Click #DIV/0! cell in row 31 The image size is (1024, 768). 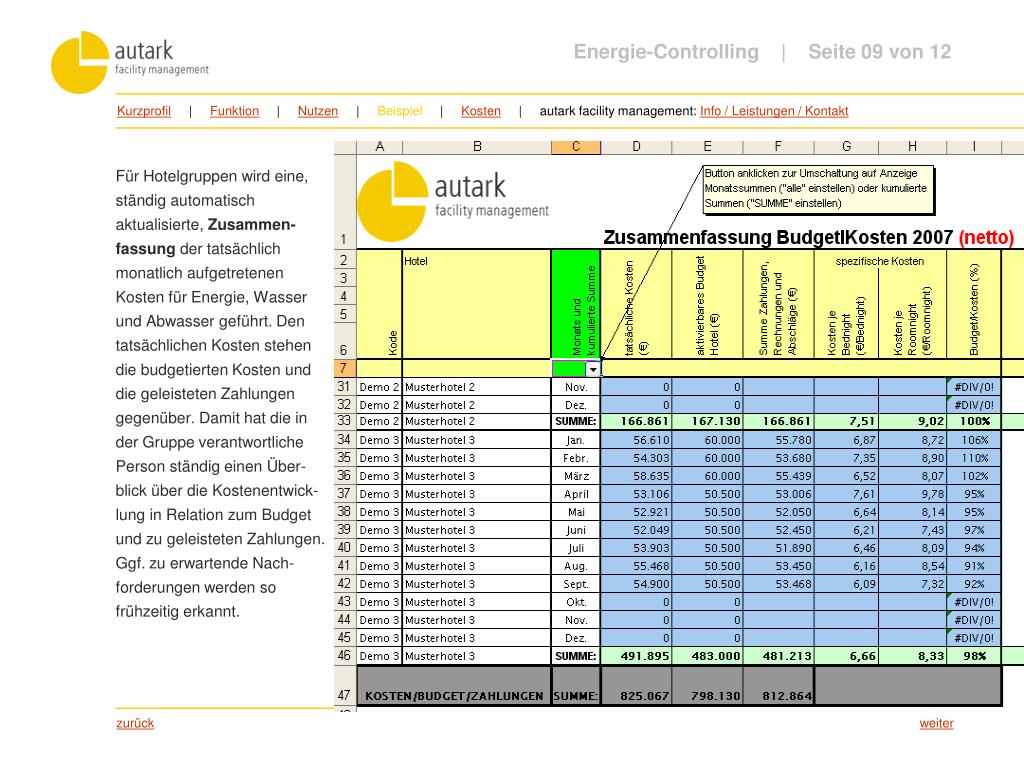pyautogui.click(x=974, y=387)
